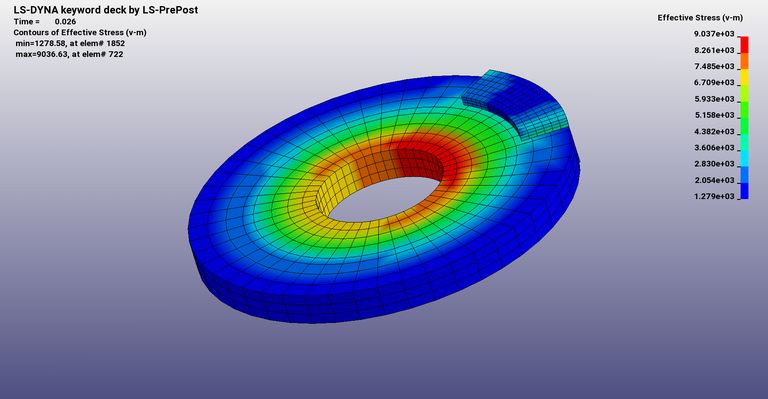The image size is (768, 399).
Task: Select the cyan band of the color legend
Action: tap(744, 158)
